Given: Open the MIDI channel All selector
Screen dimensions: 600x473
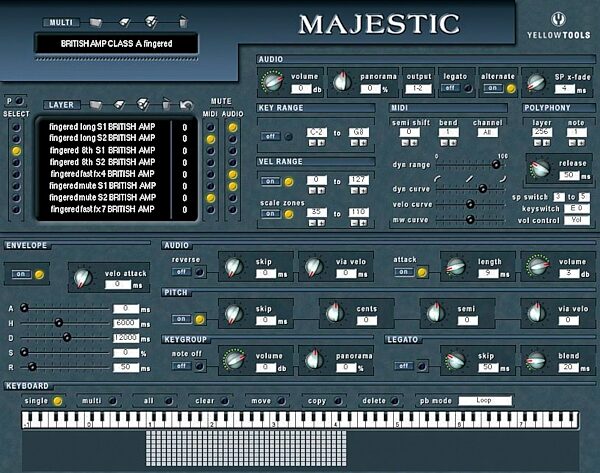Looking at the screenshot, I should click(488, 132).
